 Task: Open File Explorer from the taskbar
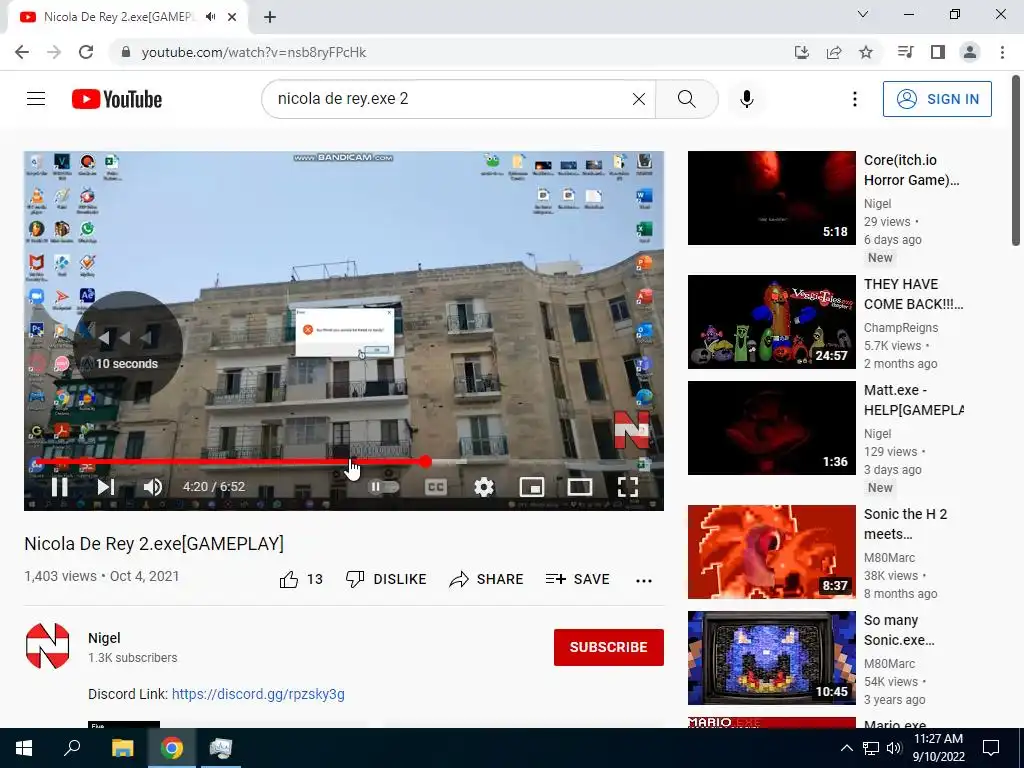122,748
